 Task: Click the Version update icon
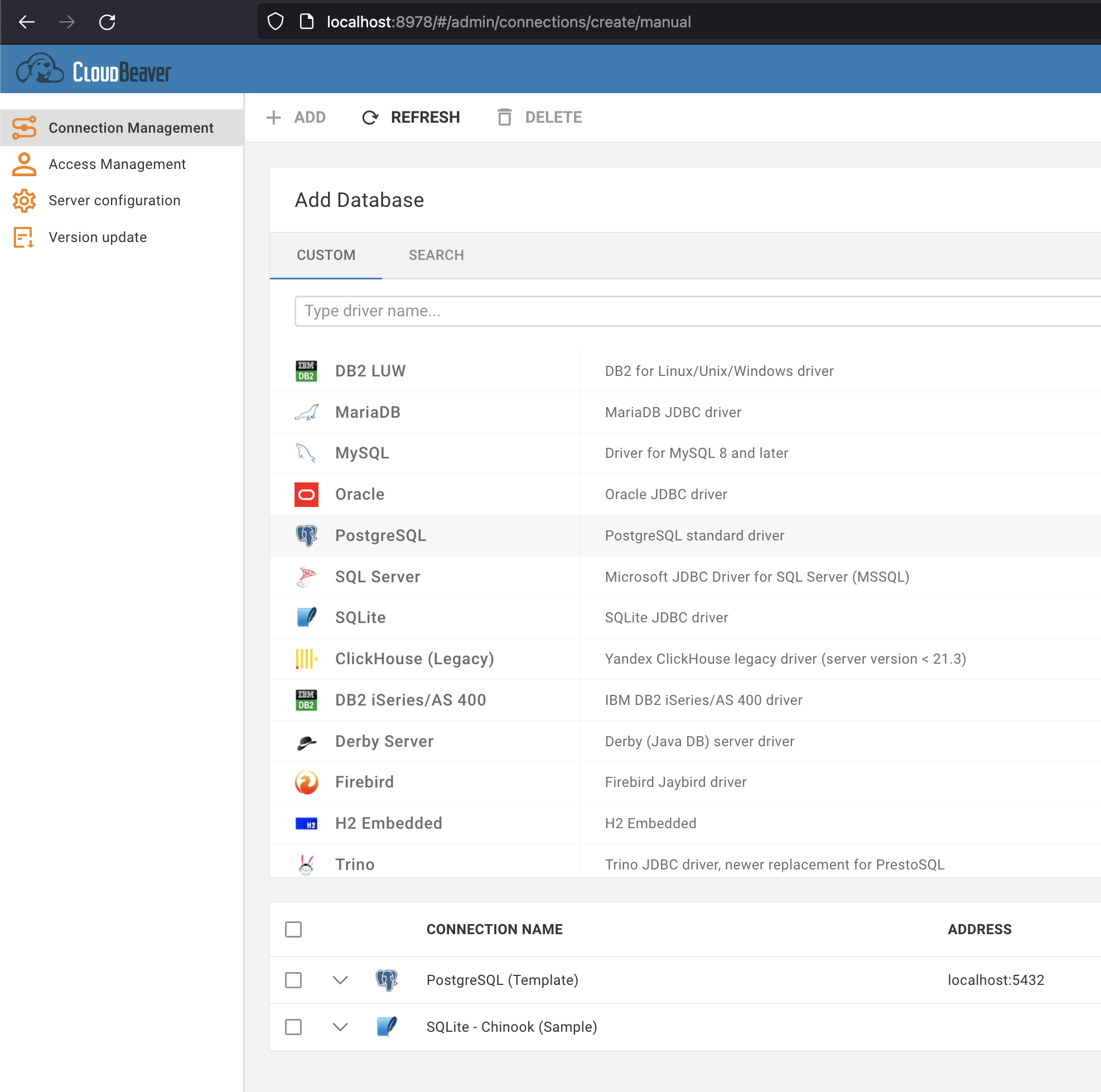tap(24, 237)
